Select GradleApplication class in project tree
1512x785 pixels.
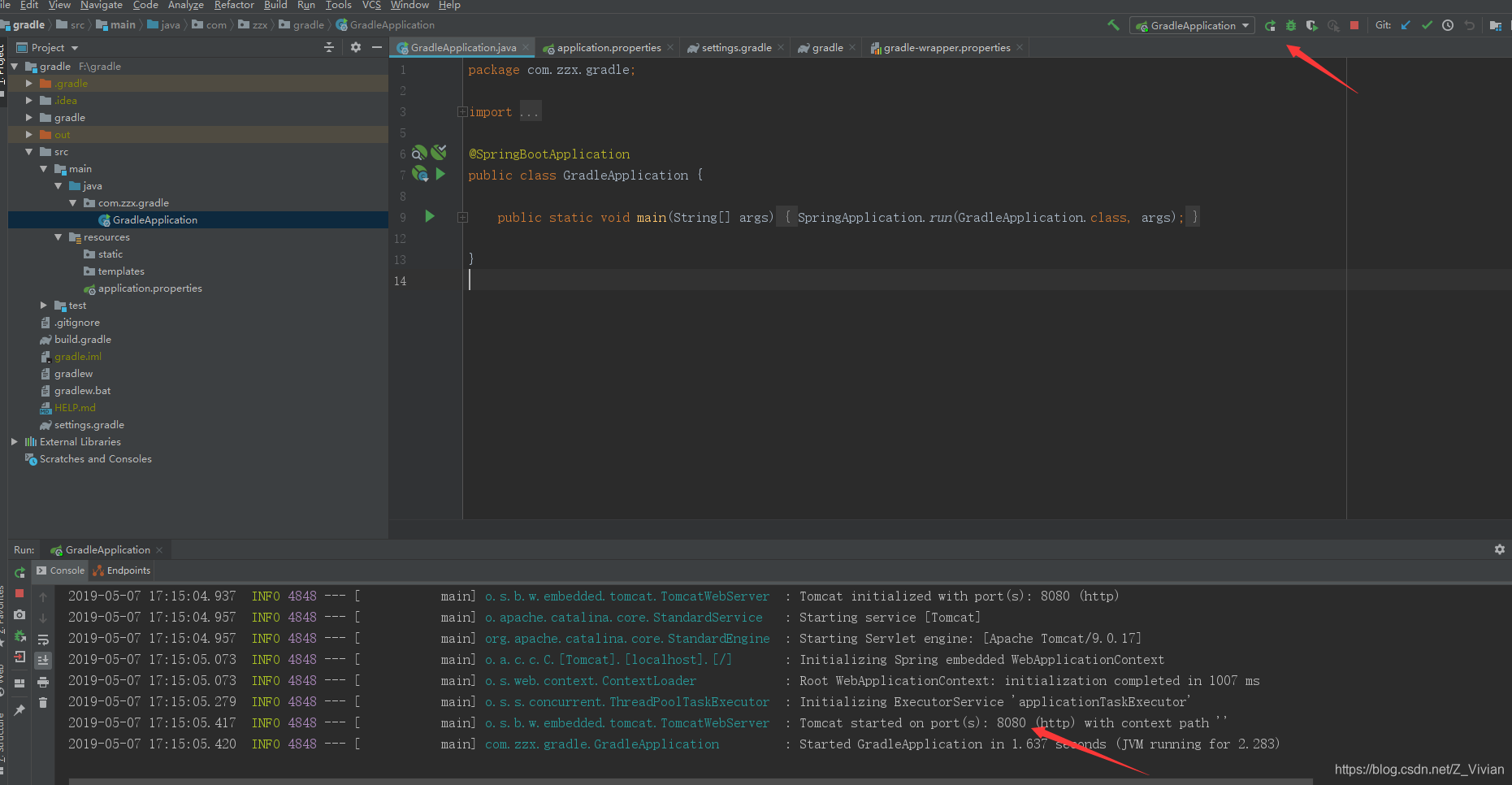pos(198,220)
